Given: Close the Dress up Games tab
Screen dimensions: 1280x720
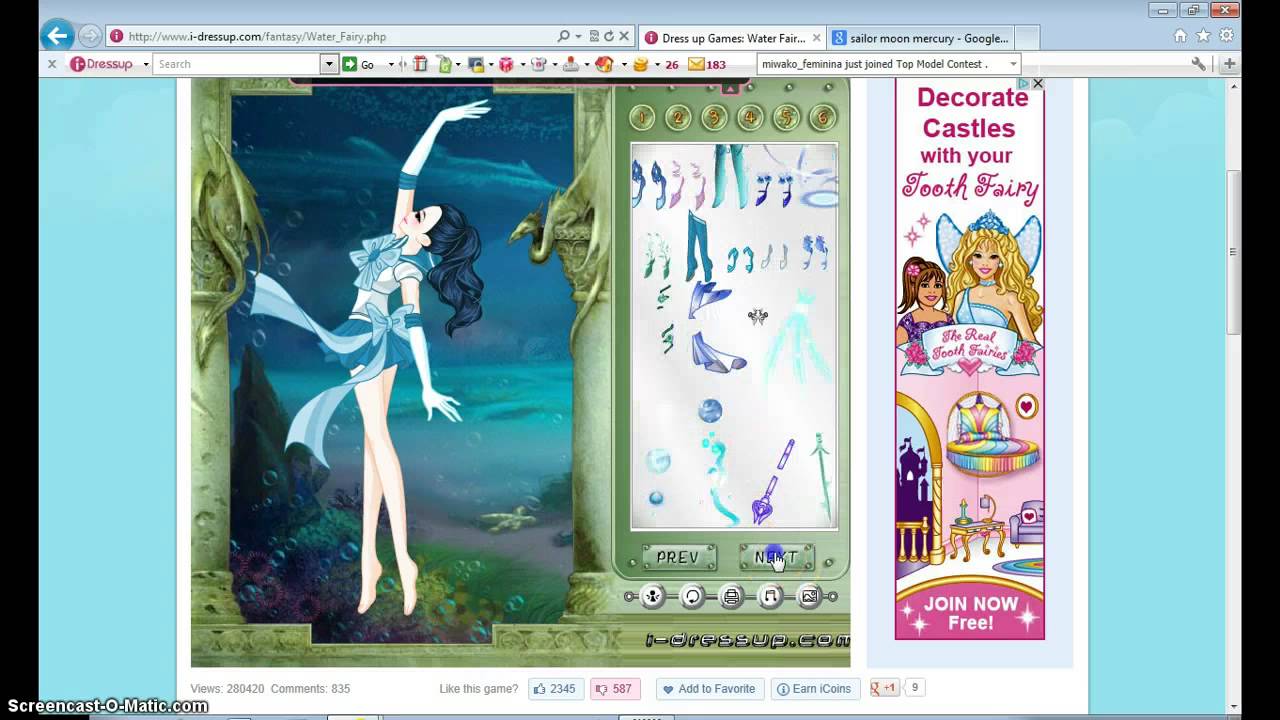Looking at the screenshot, I should coord(816,38).
